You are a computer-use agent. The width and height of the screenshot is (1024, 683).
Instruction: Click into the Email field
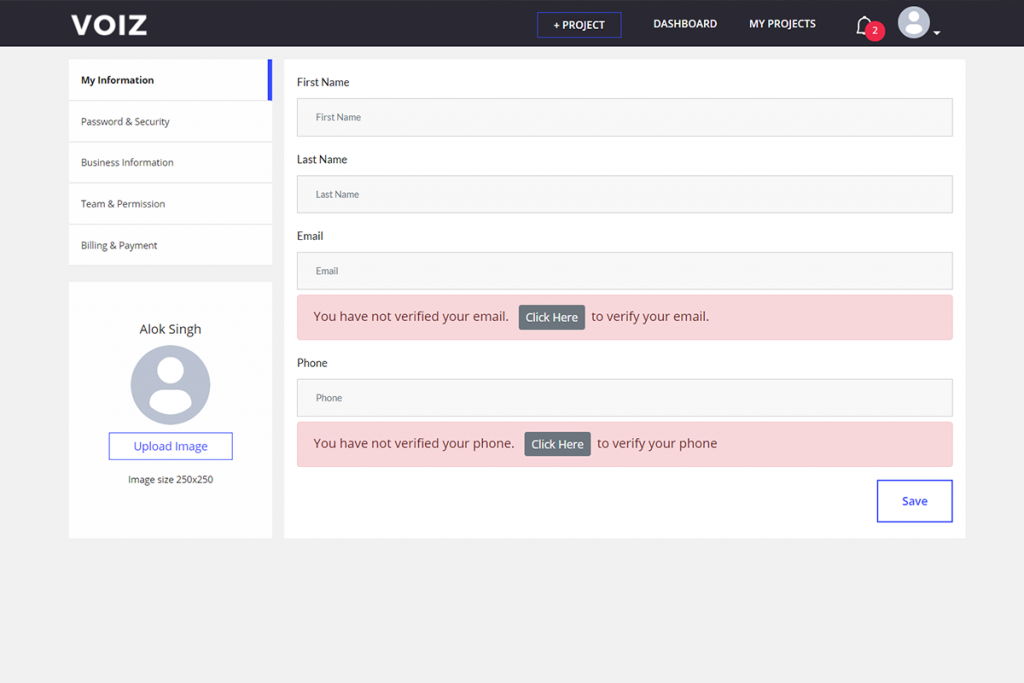click(x=625, y=271)
